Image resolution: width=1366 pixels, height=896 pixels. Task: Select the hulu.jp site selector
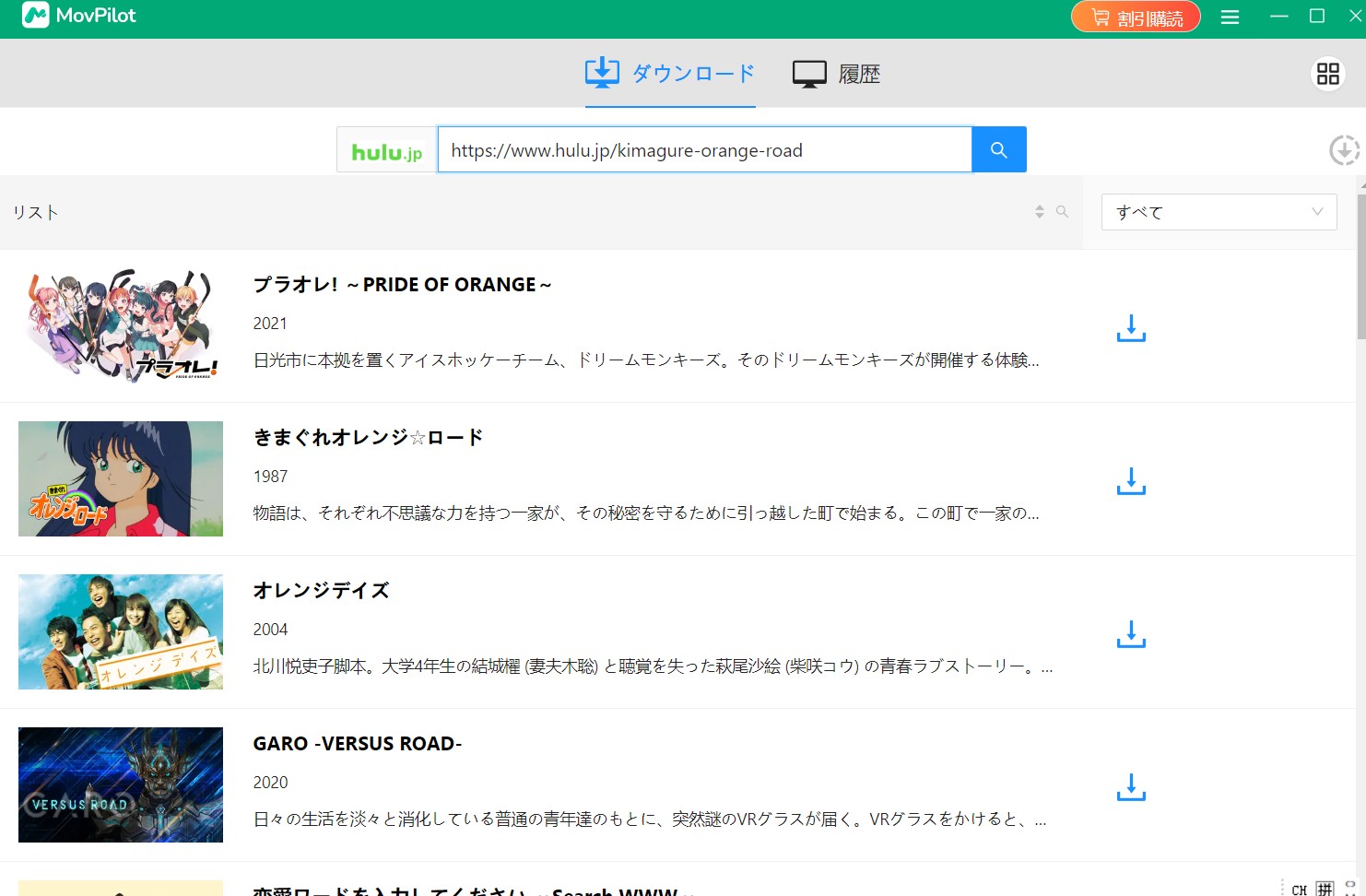coord(387,150)
